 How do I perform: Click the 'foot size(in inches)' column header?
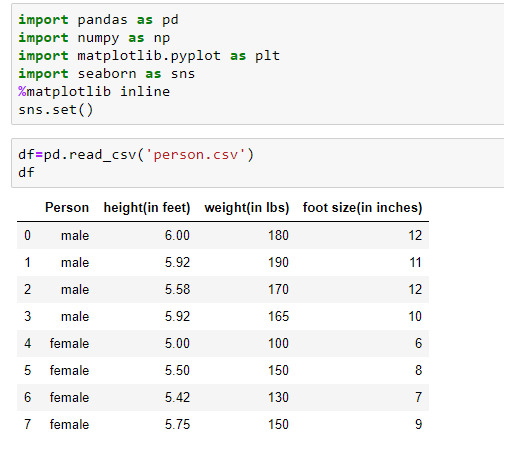(363, 208)
